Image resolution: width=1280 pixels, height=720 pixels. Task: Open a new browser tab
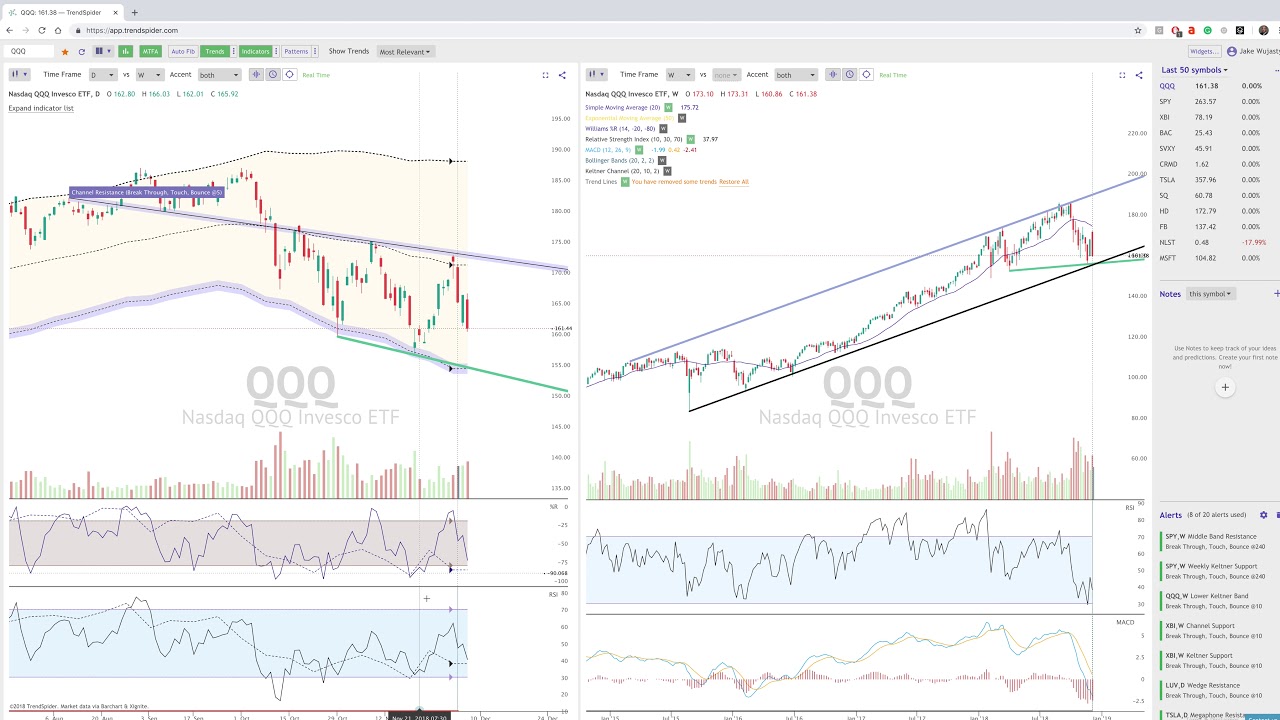tap(134, 12)
